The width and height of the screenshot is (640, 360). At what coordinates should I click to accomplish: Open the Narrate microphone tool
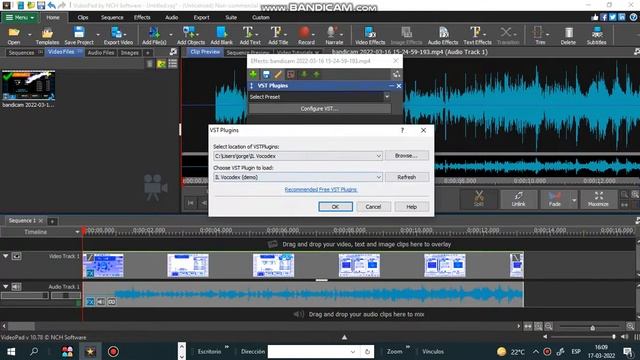click(334, 36)
